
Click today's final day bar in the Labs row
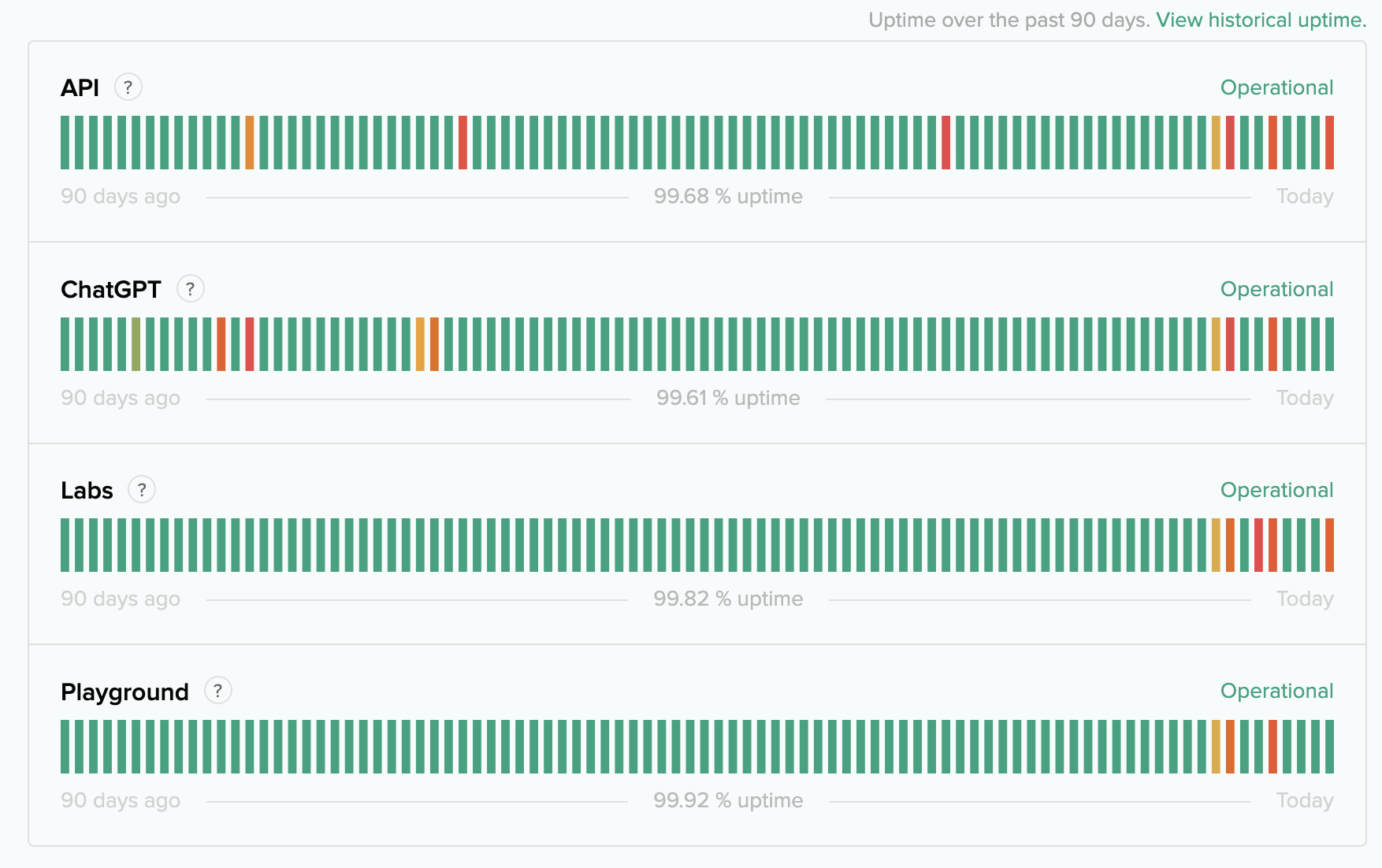pyautogui.click(x=1329, y=545)
